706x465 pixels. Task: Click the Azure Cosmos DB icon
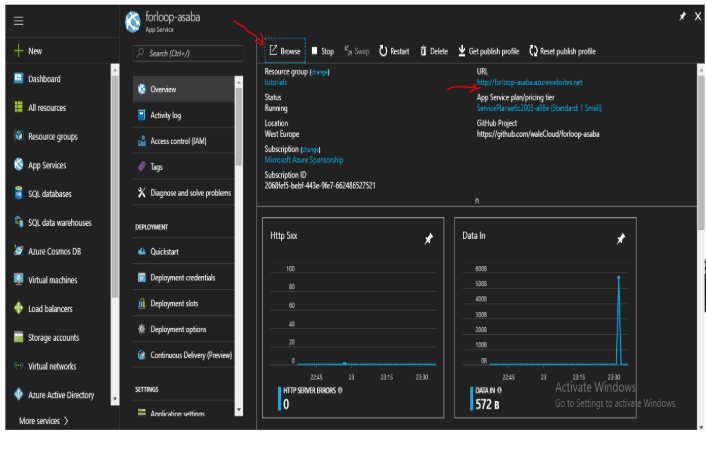coord(18,251)
